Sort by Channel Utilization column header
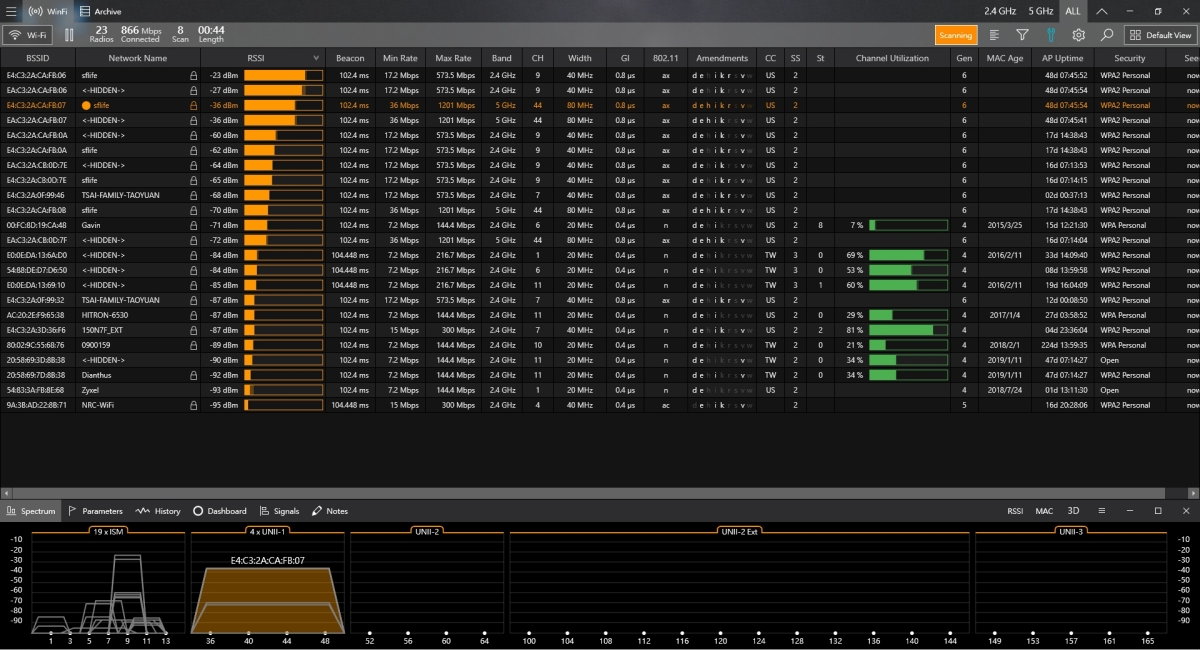The width and height of the screenshot is (1200, 650). (x=892, y=58)
